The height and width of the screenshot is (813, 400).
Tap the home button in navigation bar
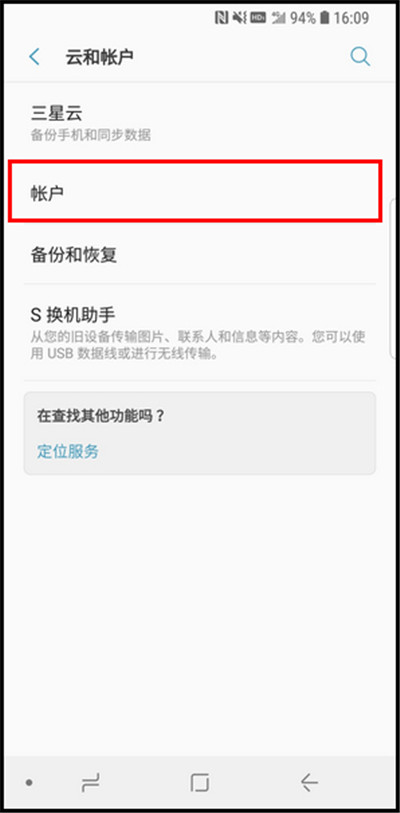199,782
